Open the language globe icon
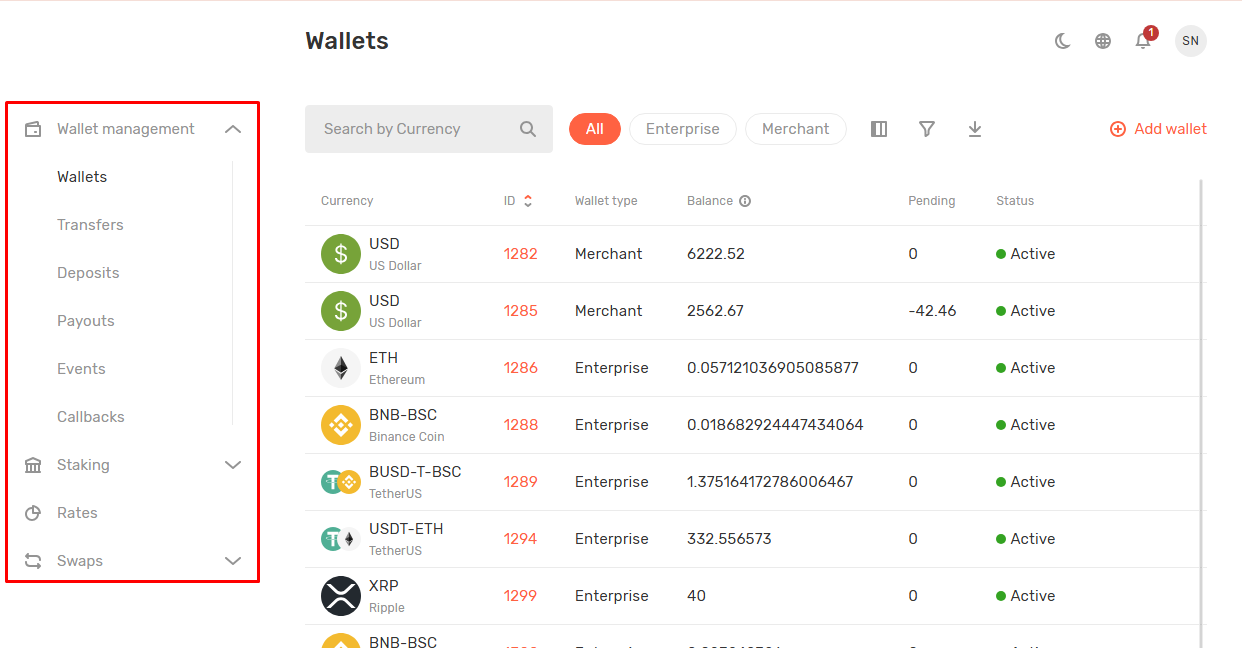 click(x=1103, y=41)
